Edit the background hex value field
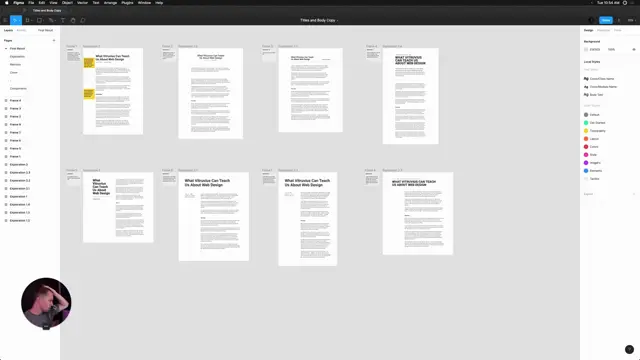Viewport: 640px width, 360px height. pos(595,49)
